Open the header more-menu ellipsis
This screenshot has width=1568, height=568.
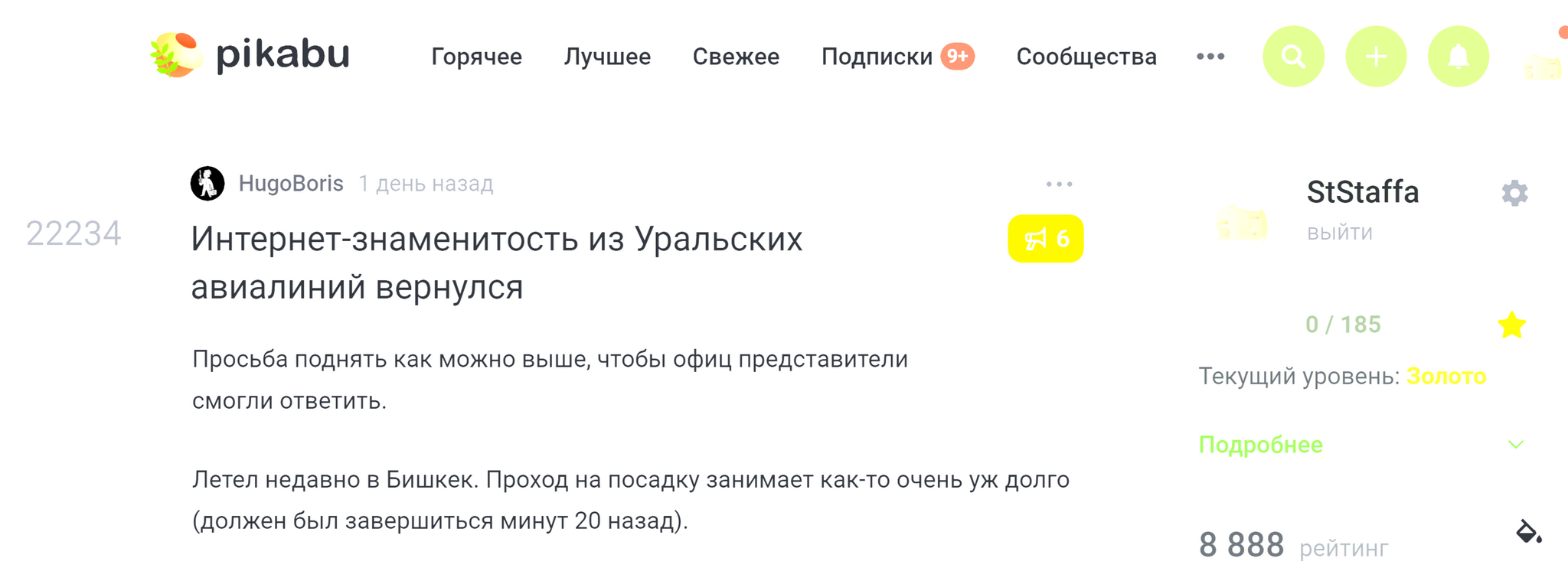point(1210,57)
